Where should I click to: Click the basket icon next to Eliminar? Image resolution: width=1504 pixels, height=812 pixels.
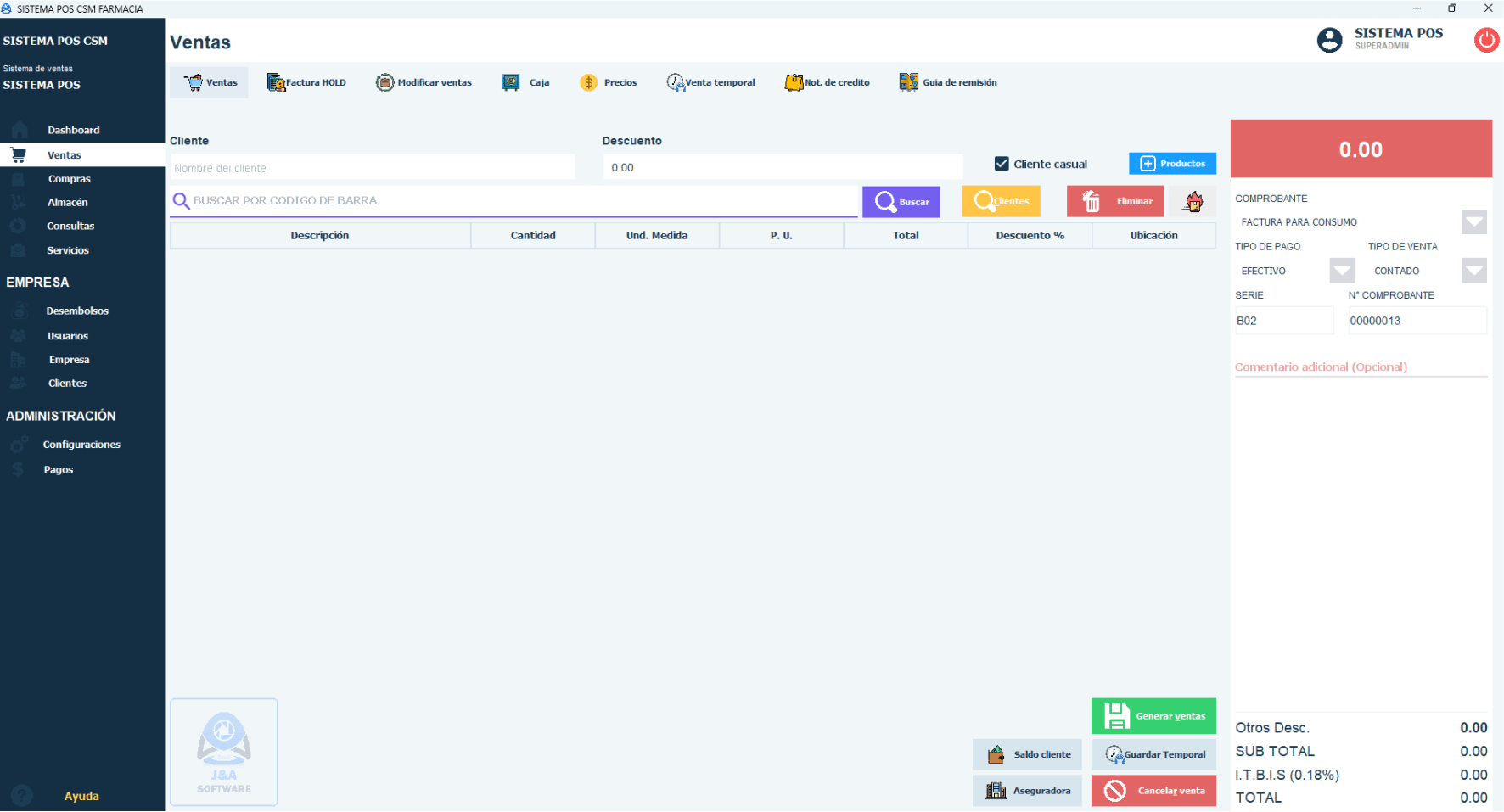pyautogui.click(x=1193, y=201)
